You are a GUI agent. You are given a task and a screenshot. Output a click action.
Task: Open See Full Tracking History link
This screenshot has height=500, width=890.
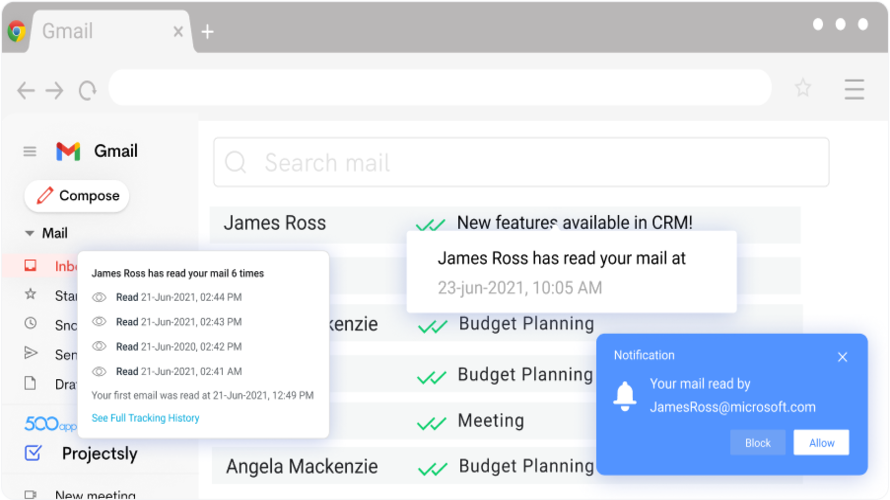(x=145, y=418)
